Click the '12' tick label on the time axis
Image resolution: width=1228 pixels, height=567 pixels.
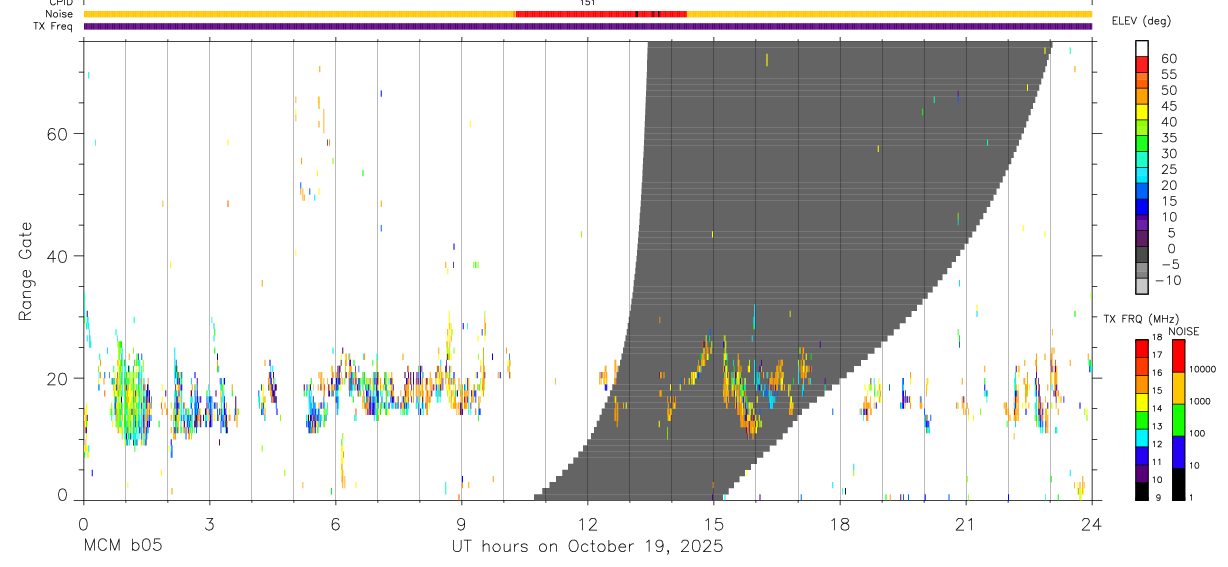tap(587, 523)
